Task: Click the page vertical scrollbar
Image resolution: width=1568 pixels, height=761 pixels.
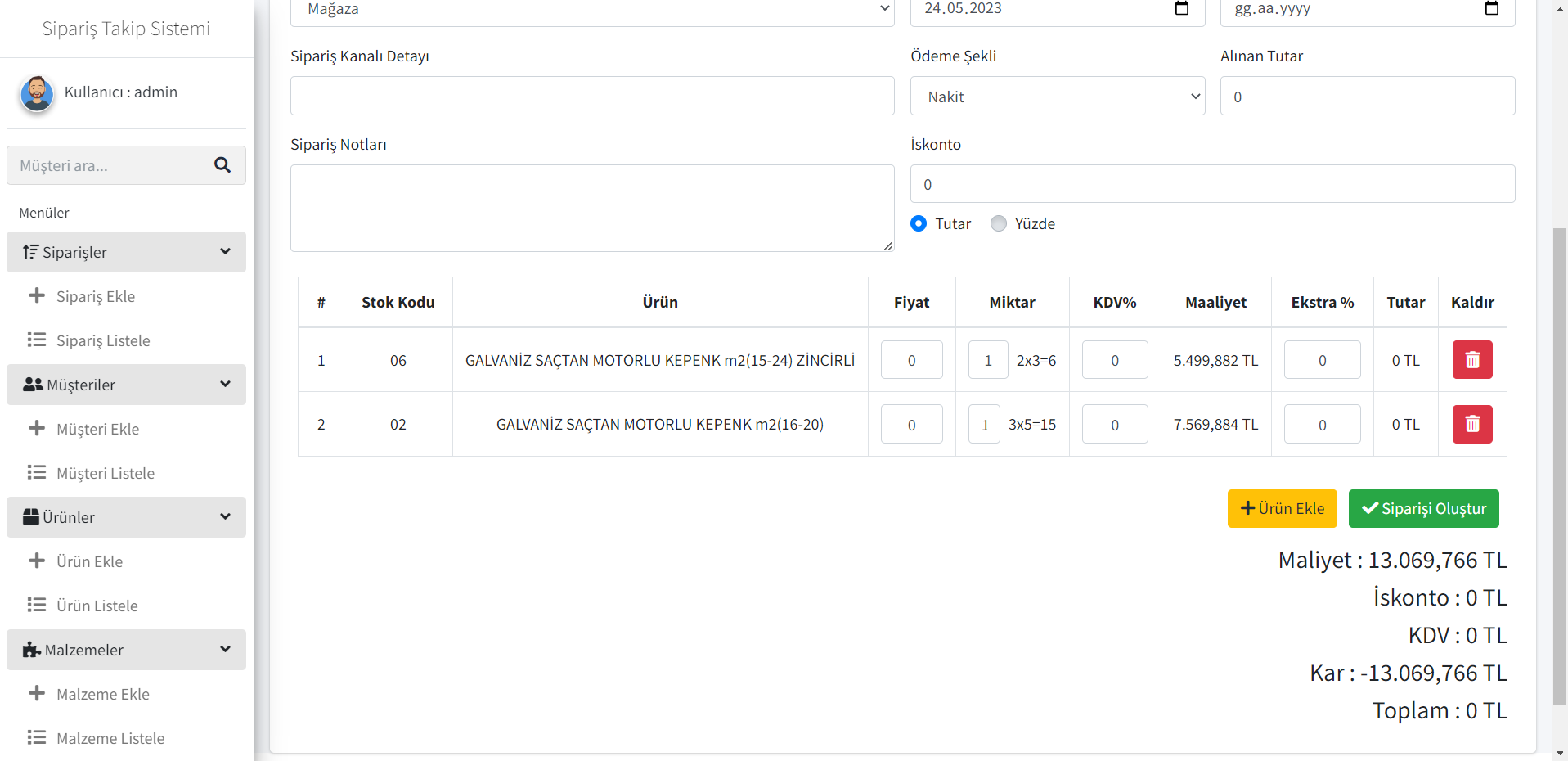Action: pos(1559,466)
